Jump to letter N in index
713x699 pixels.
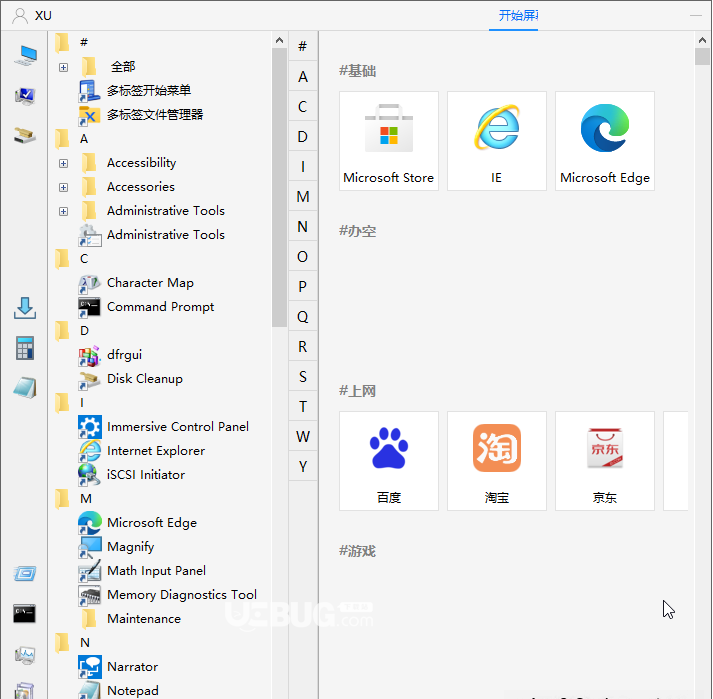(303, 226)
